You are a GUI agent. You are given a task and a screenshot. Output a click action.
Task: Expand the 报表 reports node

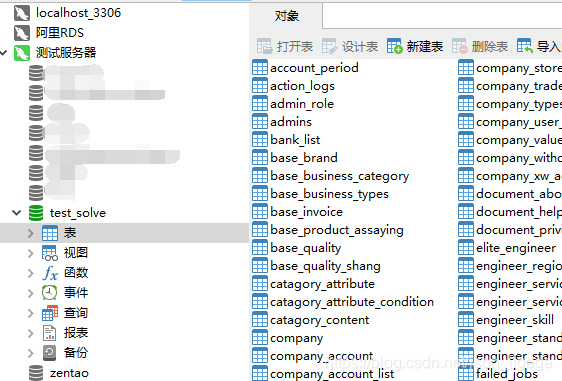[31, 333]
